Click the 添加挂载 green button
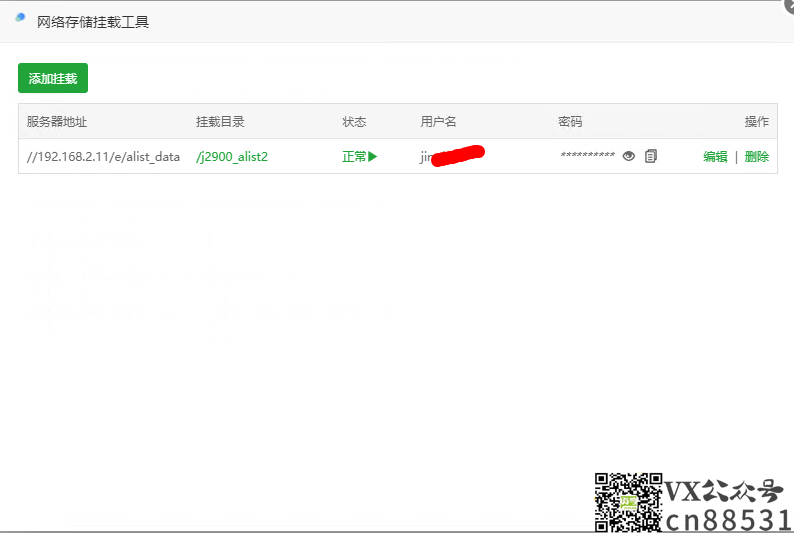This screenshot has width=794, height=533. click(53, 78)
